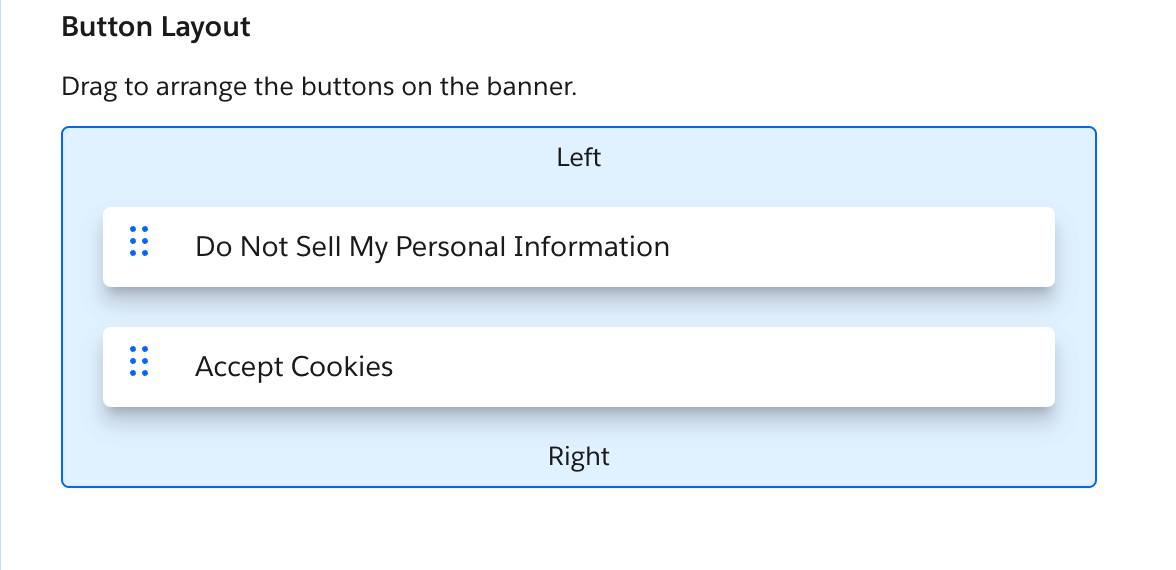Grab the six-dot grip on the second card
Image resolution: width=1176 pixels, height=570 pixels.
[139, 361]
